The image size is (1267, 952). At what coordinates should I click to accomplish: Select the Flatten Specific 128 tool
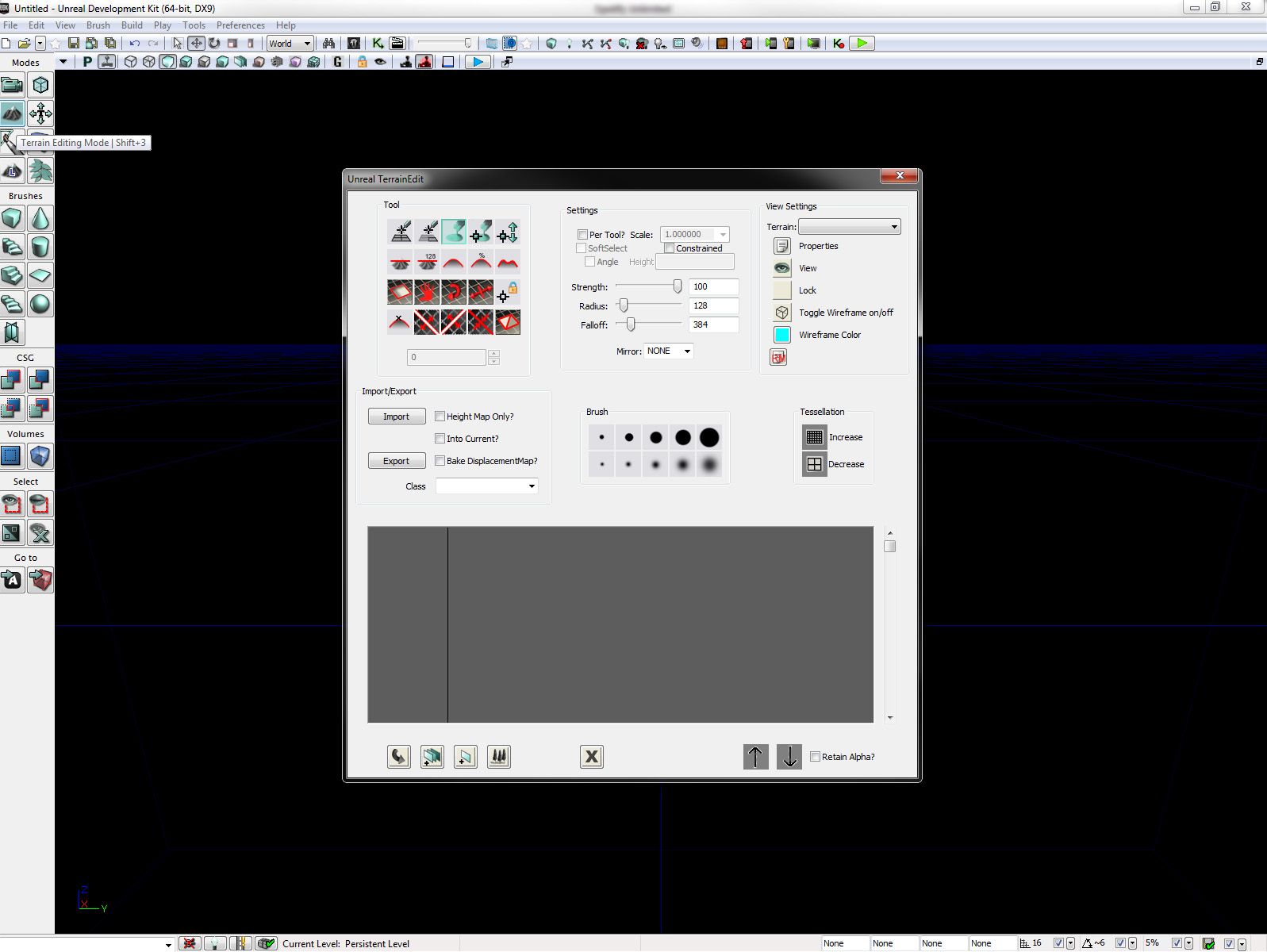(428, 262)
